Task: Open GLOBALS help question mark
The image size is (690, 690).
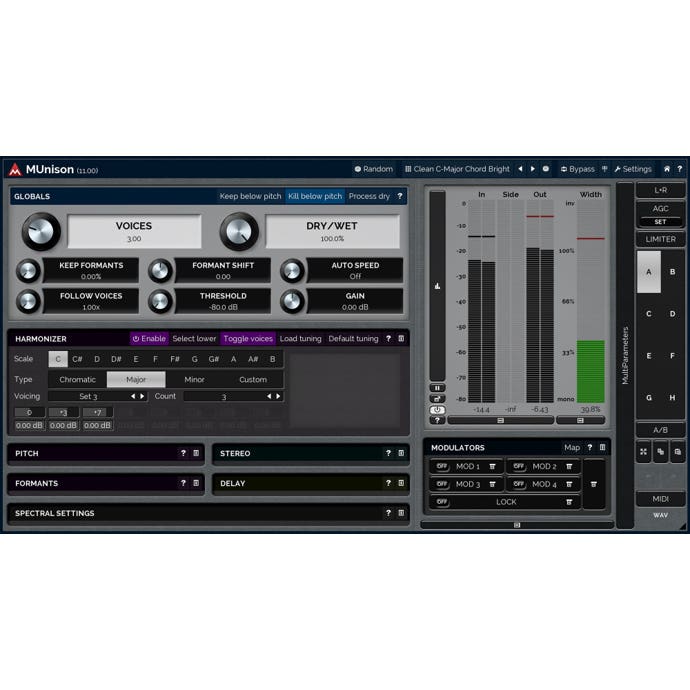Action: (400, 196)
